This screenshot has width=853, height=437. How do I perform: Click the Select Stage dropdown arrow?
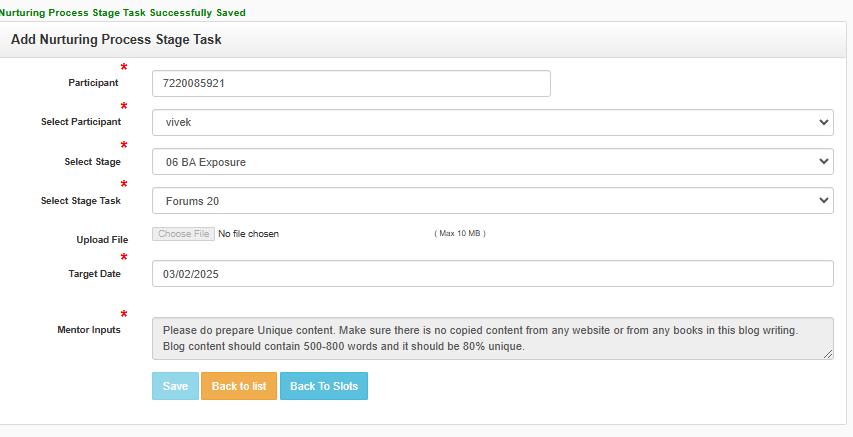[824, 161]
